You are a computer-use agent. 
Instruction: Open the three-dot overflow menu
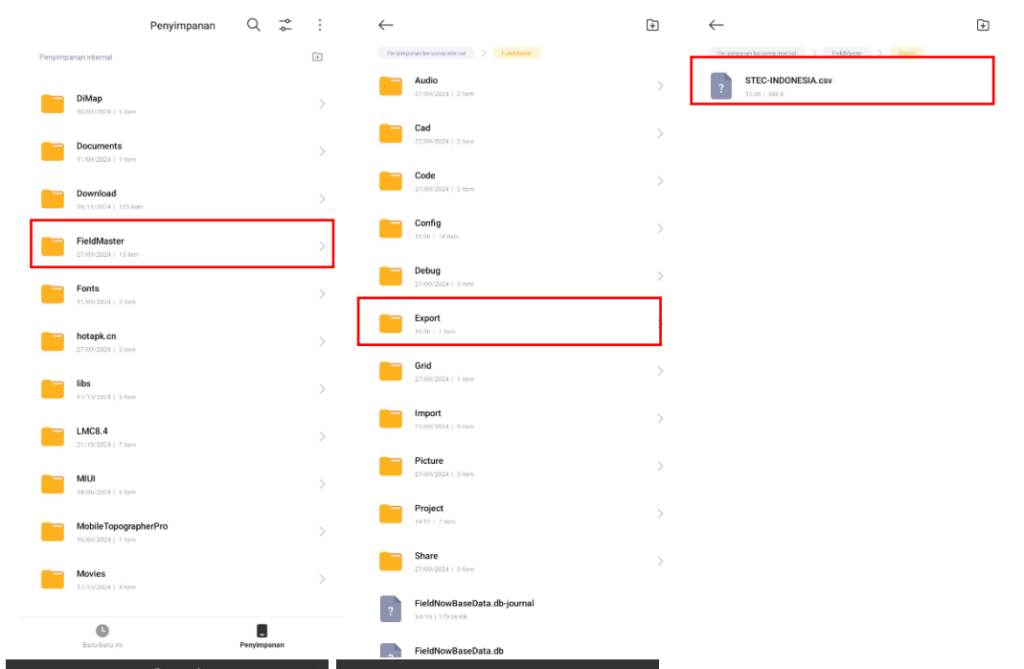click(319, 25)
